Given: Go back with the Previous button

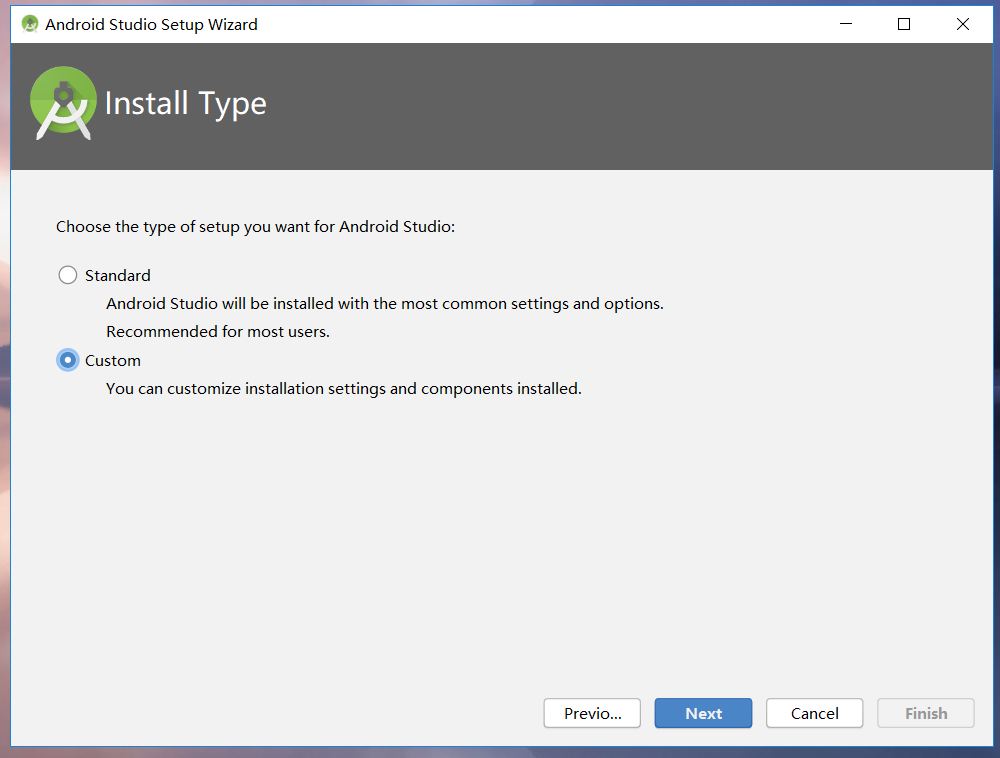Looking at the screenshot, I should click(593, 713).
